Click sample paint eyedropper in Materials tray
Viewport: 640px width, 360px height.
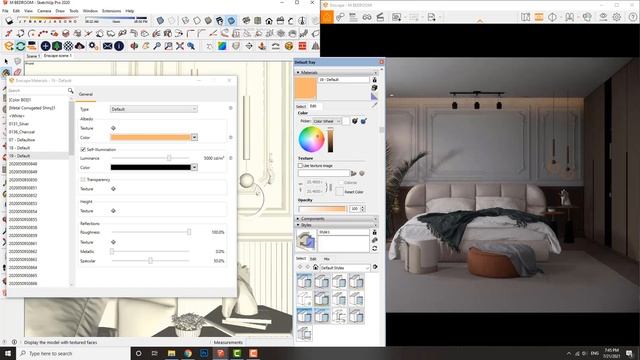coord(374,105)
